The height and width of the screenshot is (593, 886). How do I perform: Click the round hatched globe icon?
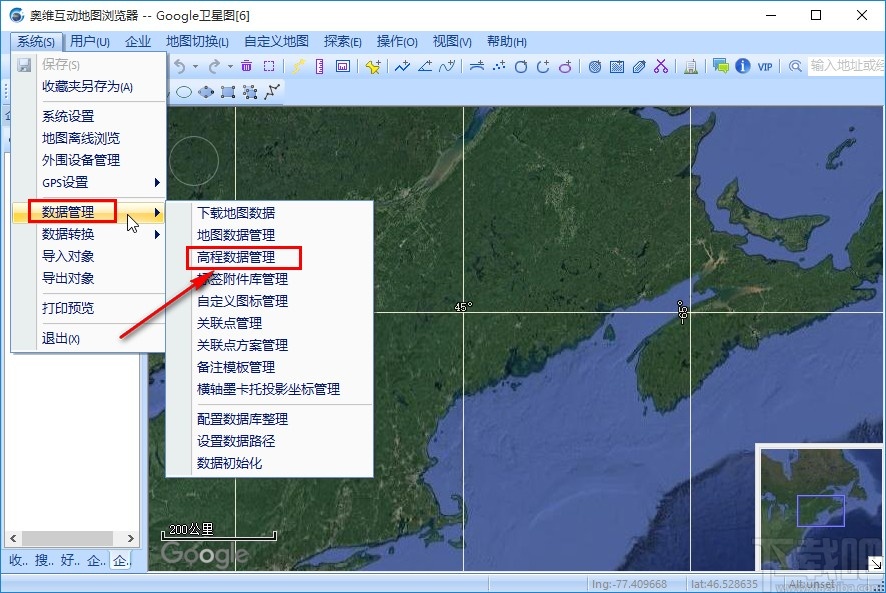click(595, 67)
